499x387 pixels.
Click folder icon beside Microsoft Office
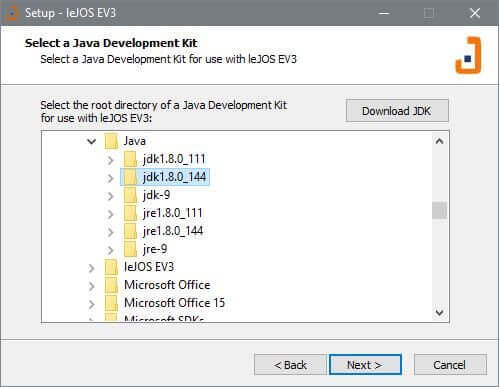pos(111,285)
